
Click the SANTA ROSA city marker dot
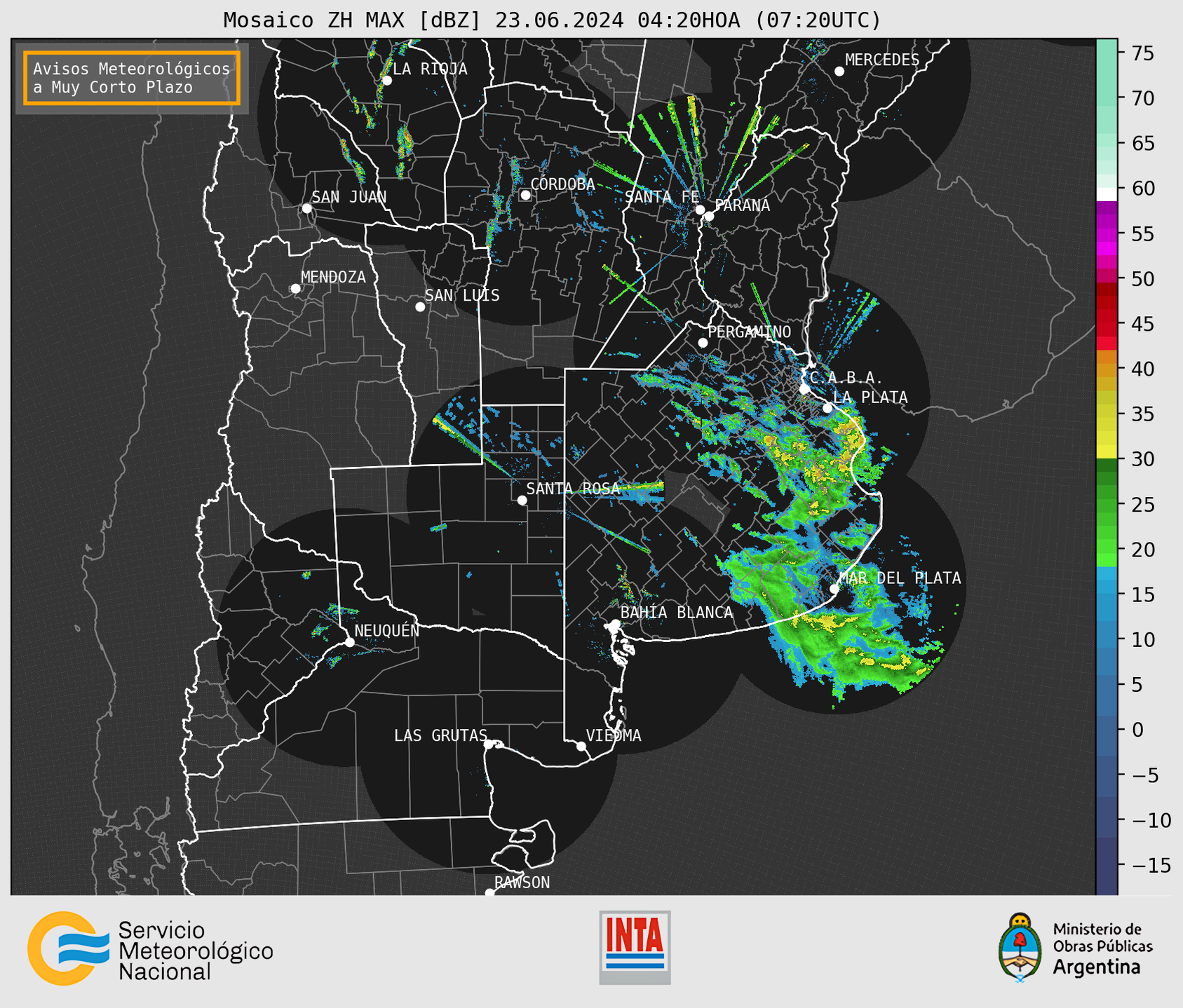522,500
